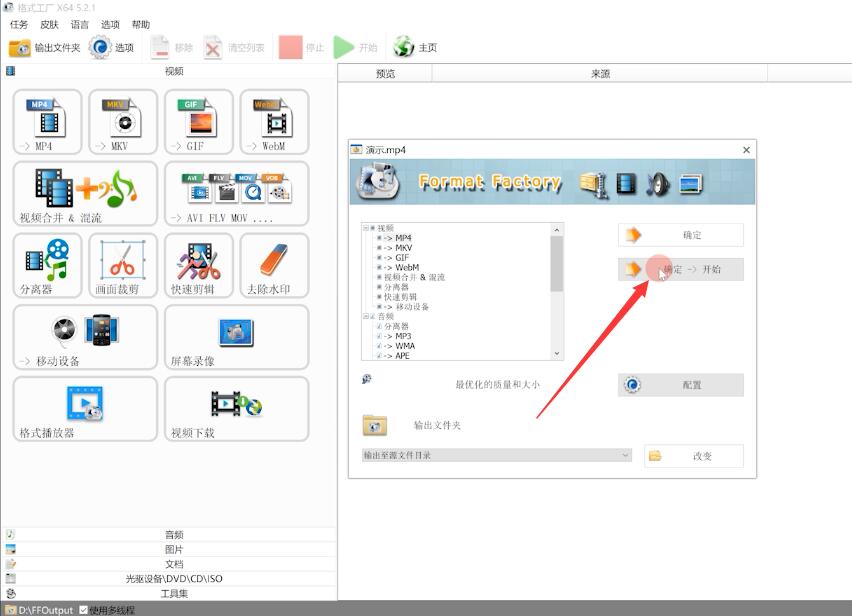This screenshot has width=852, height=616.
Task: Click the gear icon on the 配置 button
Action: [632, 385]
